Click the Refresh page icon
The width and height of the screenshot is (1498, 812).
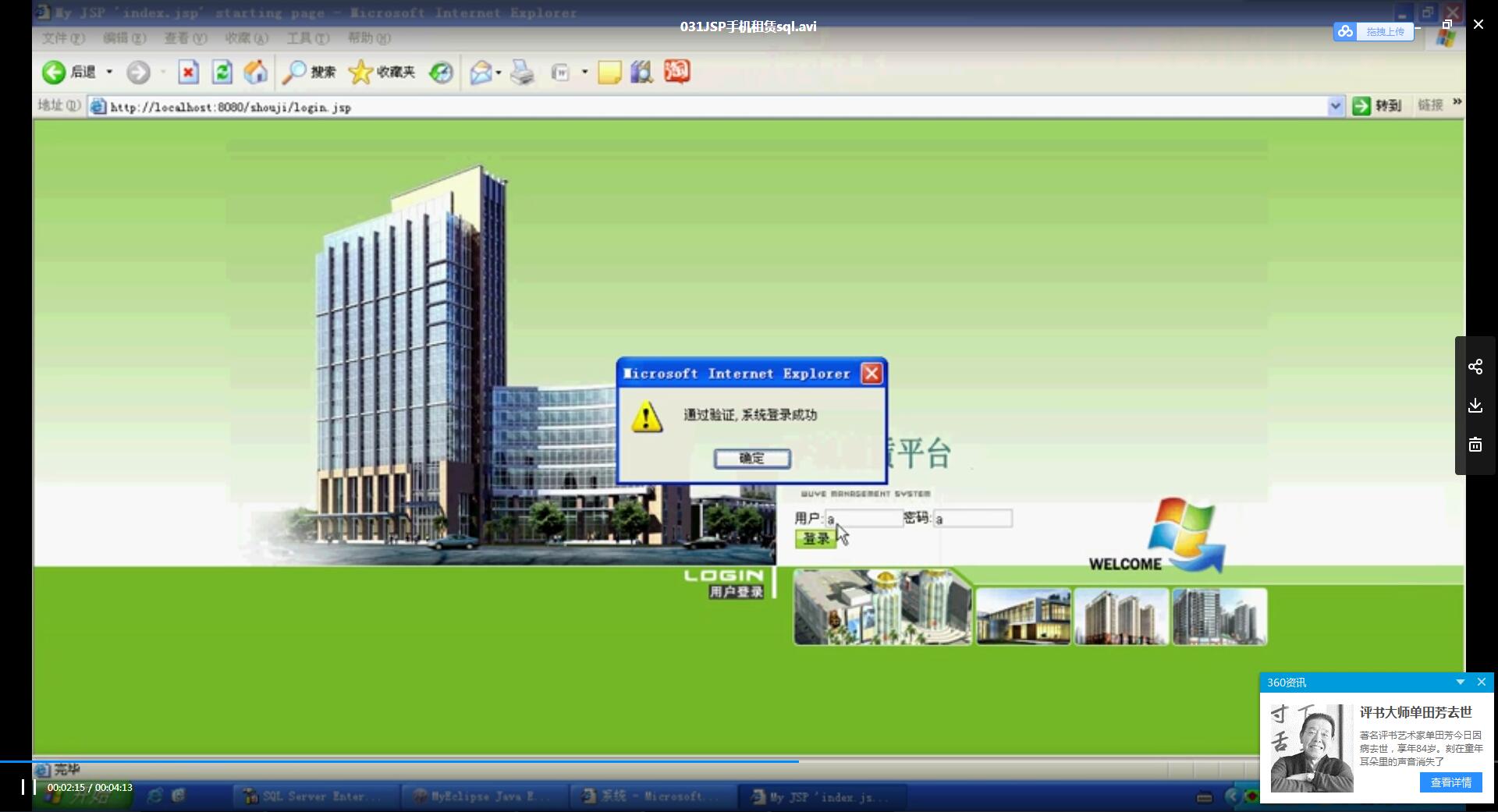pos(222,73)
